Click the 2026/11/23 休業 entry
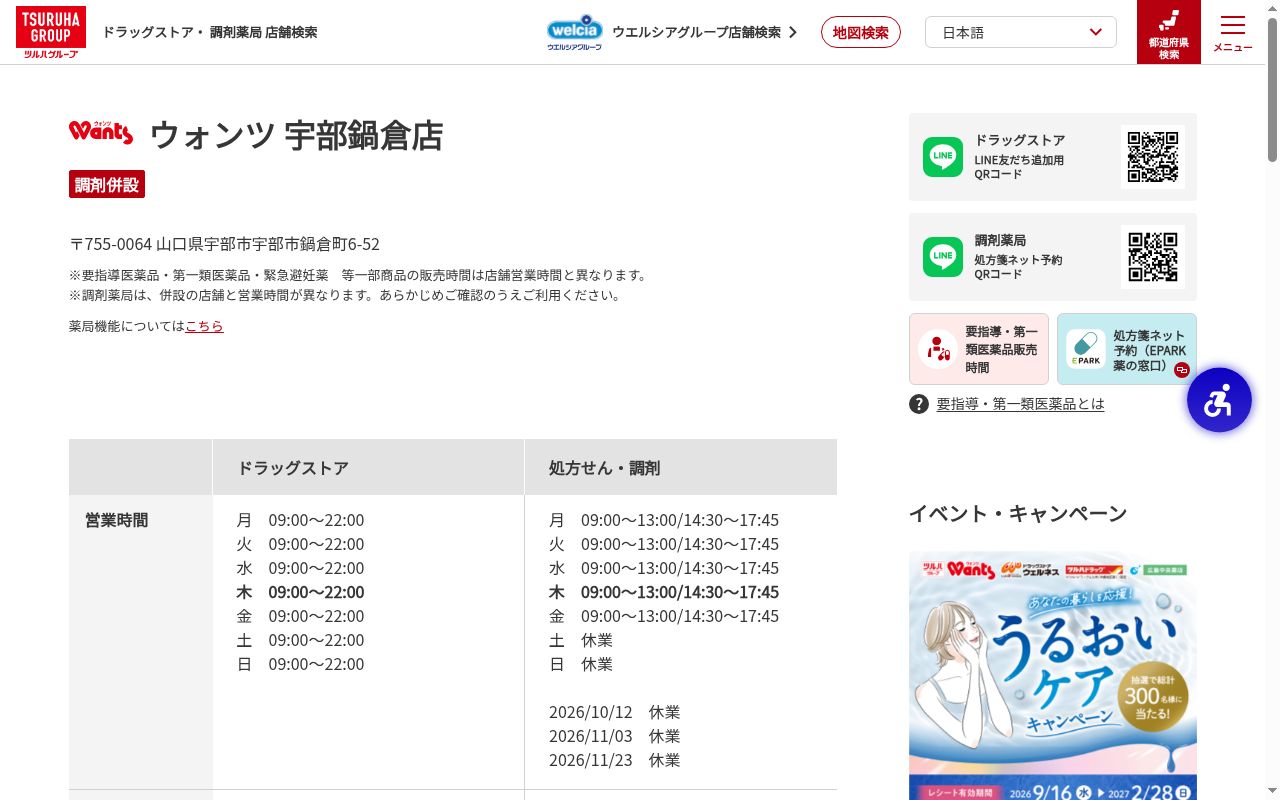Screen dimensions: 1280x800 pos(614,760)
